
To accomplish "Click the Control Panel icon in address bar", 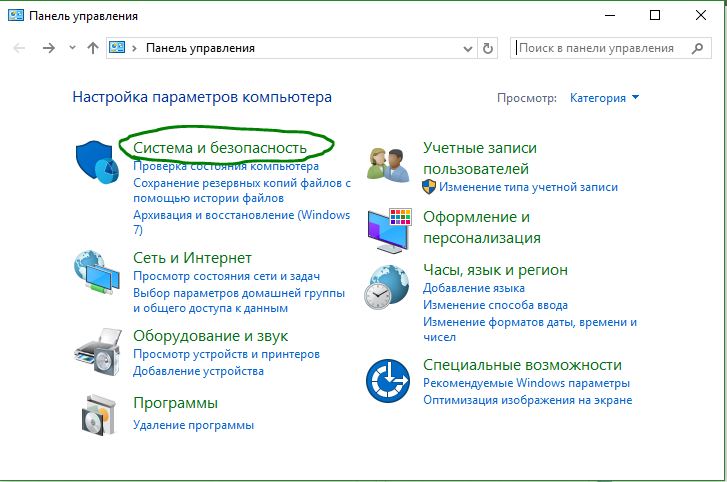I will (x=117, y=48).
